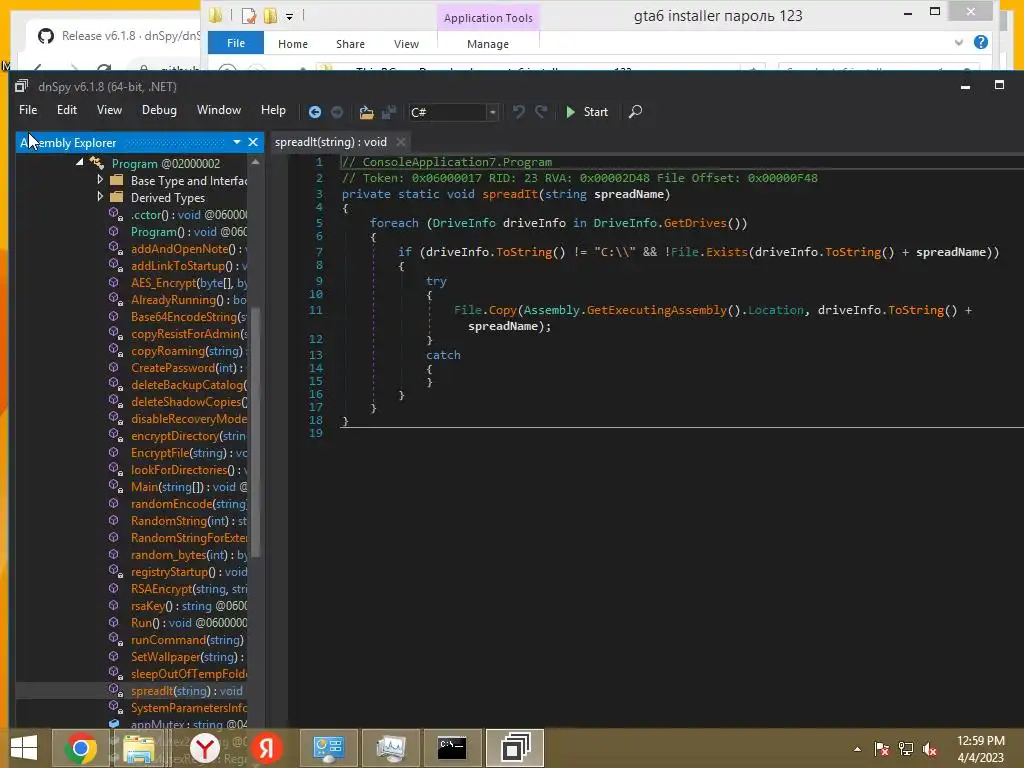Select RSAEncrypt(string, ...) method
Viewport: 1024px width, 768px height.
189,588
